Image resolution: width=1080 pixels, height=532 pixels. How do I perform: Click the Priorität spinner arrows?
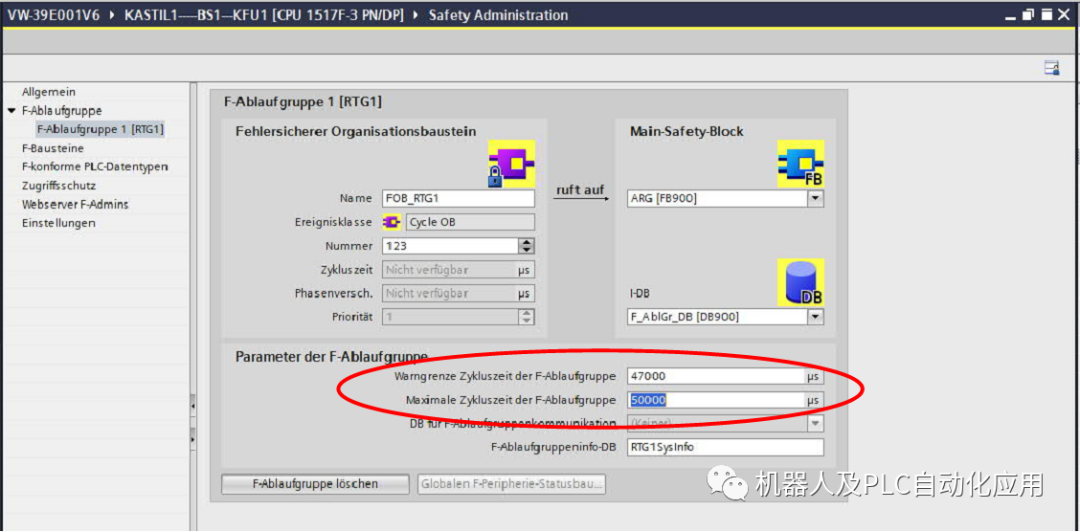coord(527,317)
